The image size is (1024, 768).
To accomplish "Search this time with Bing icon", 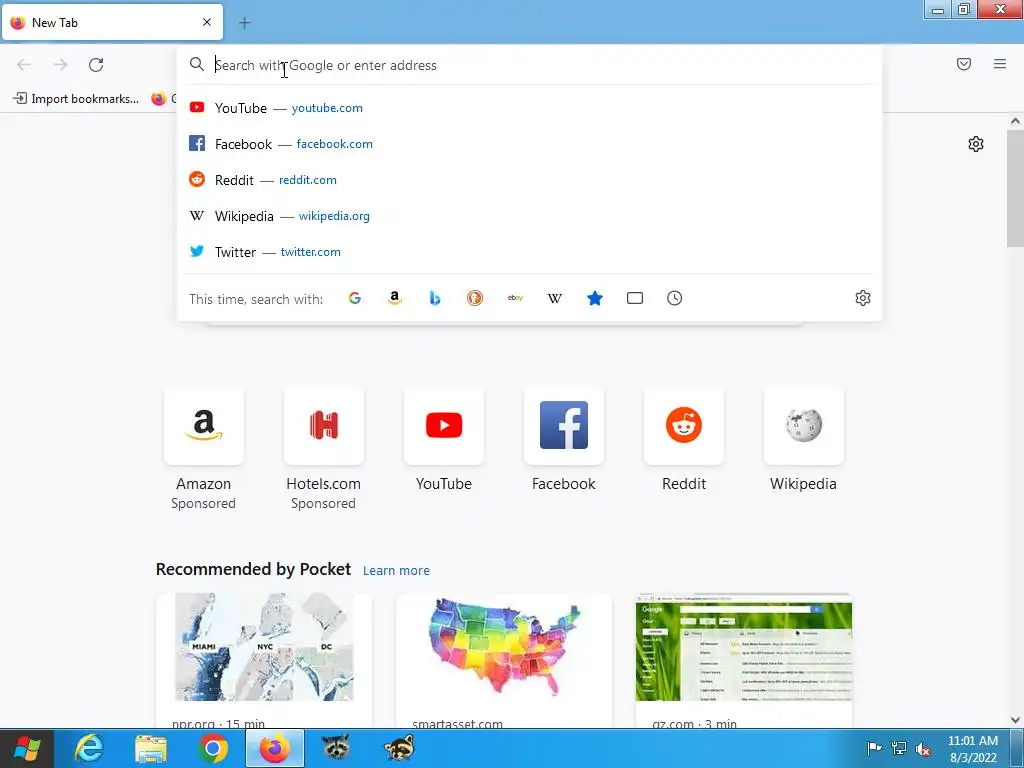I will point(435,298).
